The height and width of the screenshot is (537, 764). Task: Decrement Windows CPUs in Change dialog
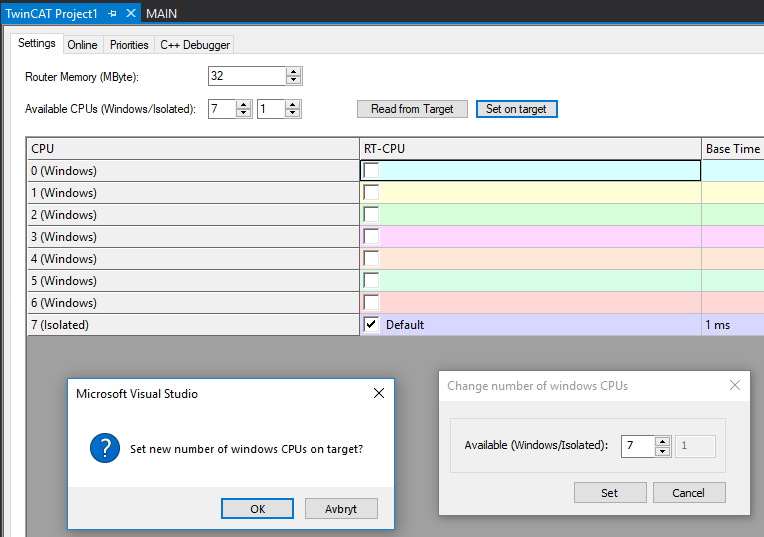662,451
